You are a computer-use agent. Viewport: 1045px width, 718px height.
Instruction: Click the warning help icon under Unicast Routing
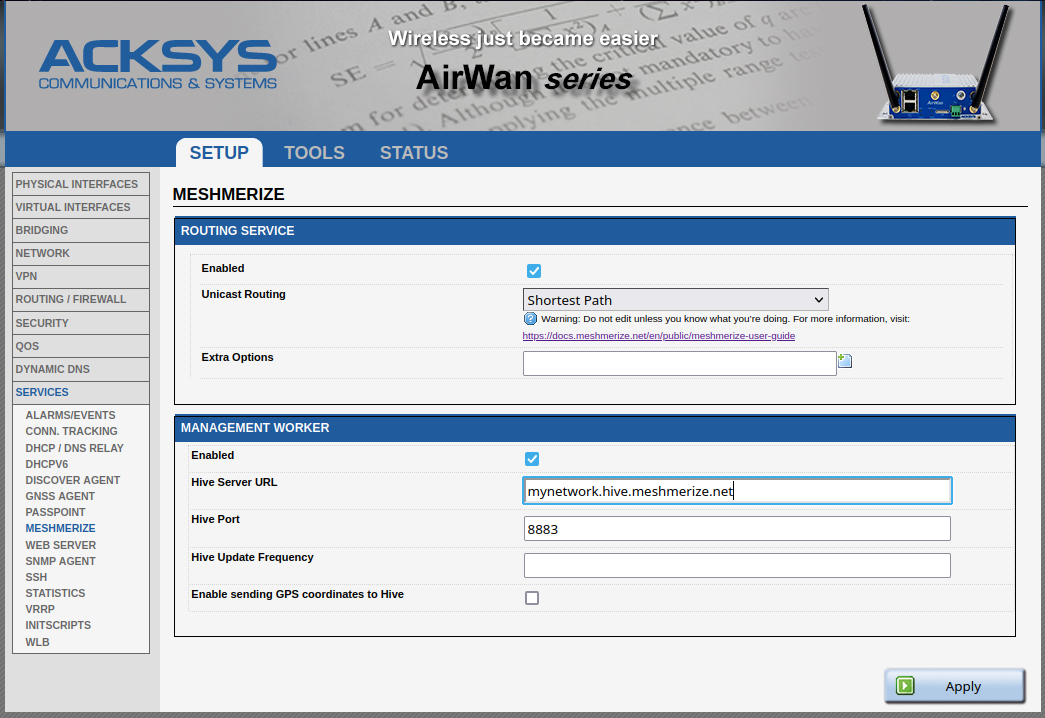[530, 318]
